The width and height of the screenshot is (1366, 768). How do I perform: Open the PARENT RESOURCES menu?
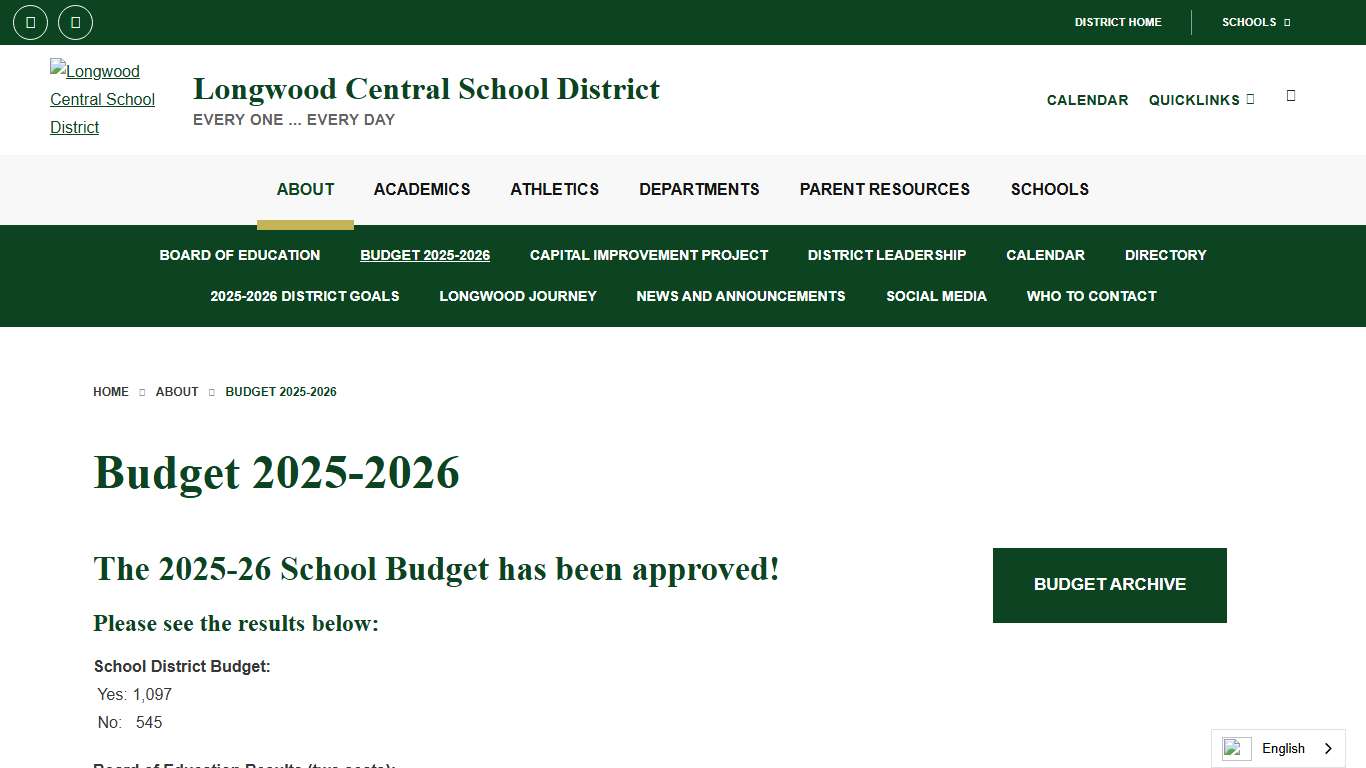[884, 189]
